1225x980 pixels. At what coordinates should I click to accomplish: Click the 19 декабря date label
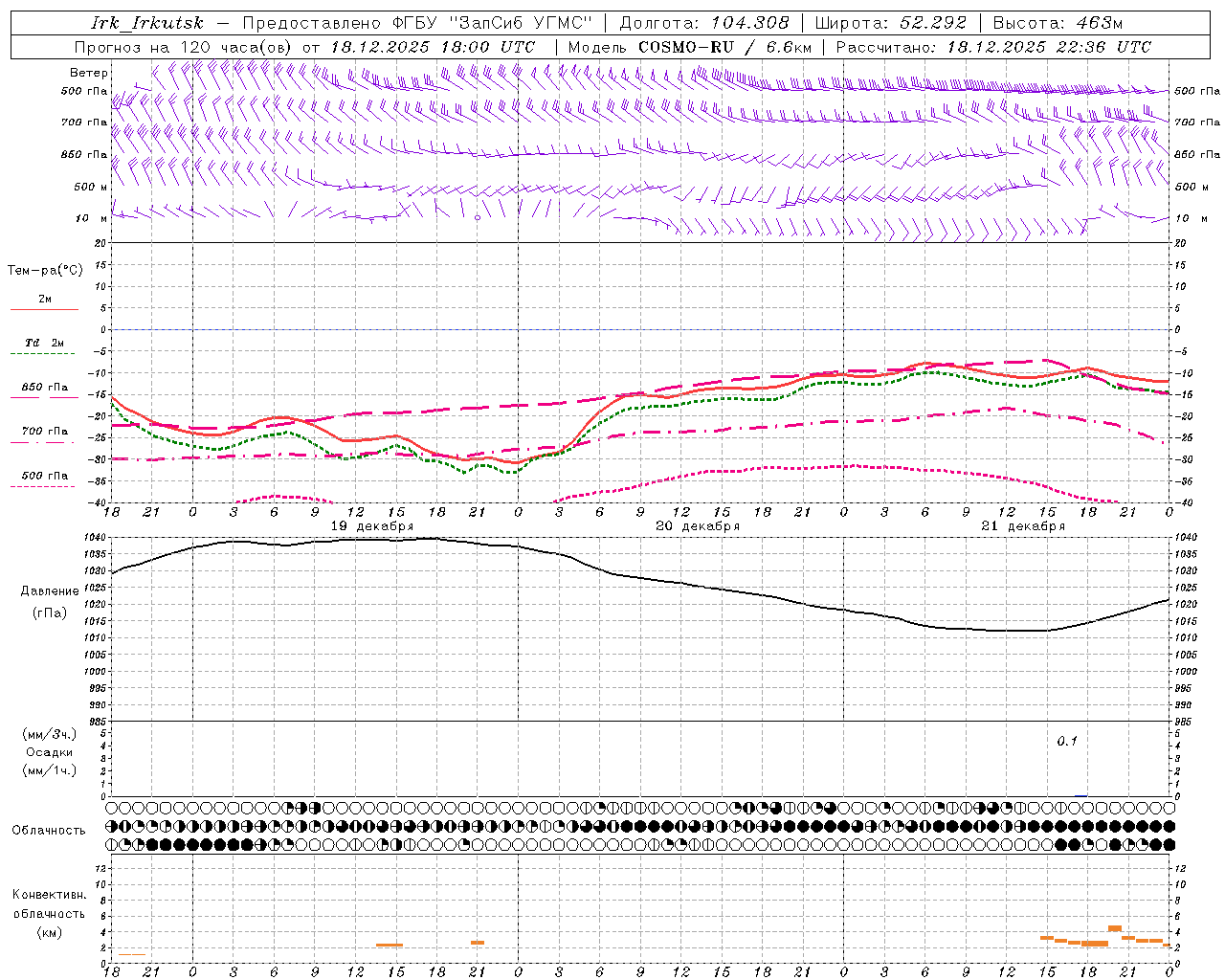coord(372,526)
